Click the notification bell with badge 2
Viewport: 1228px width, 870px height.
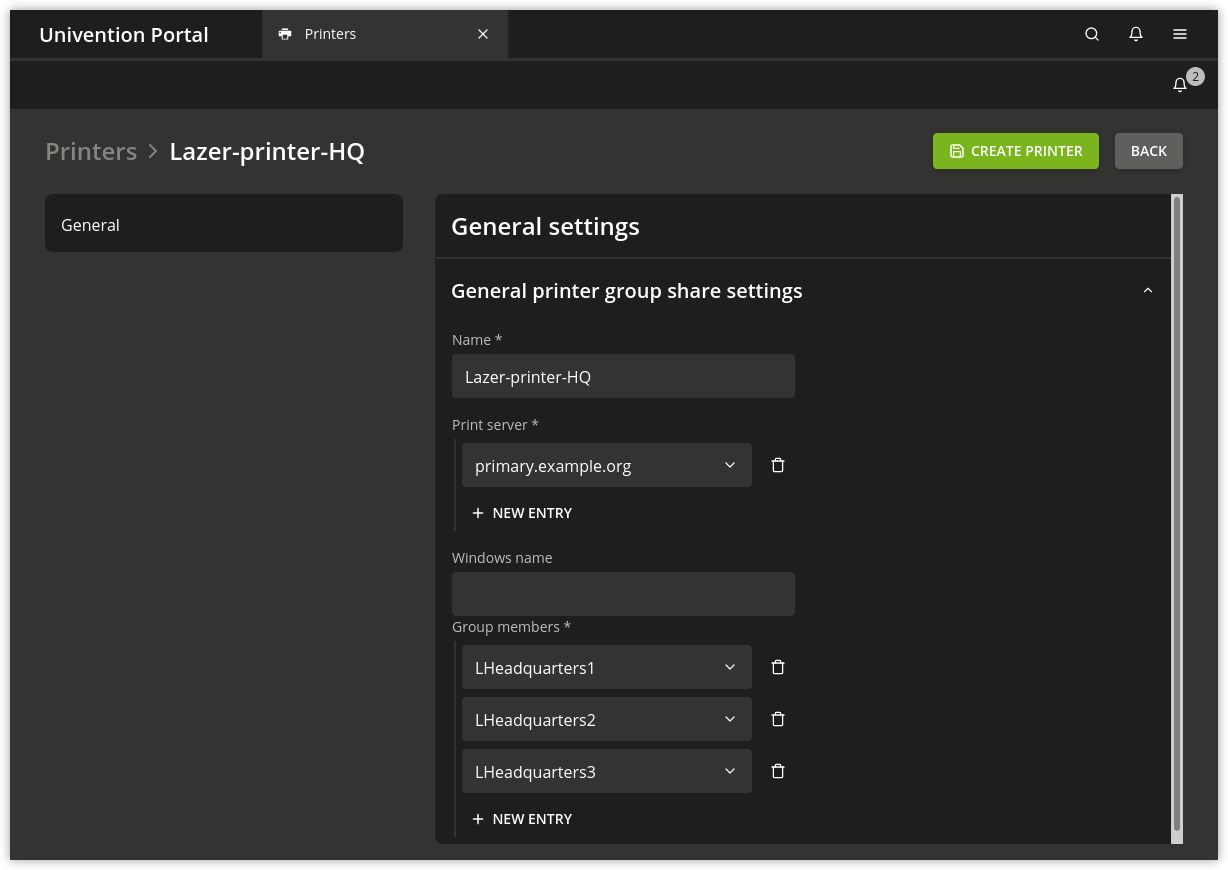coord(1181,85)
